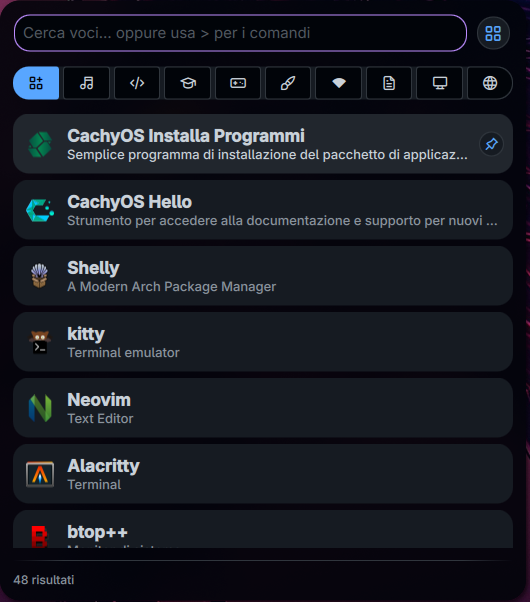This screenshot has height=602, width=530.
Task: Launch Neovim text editor
Action: (263, 408)
